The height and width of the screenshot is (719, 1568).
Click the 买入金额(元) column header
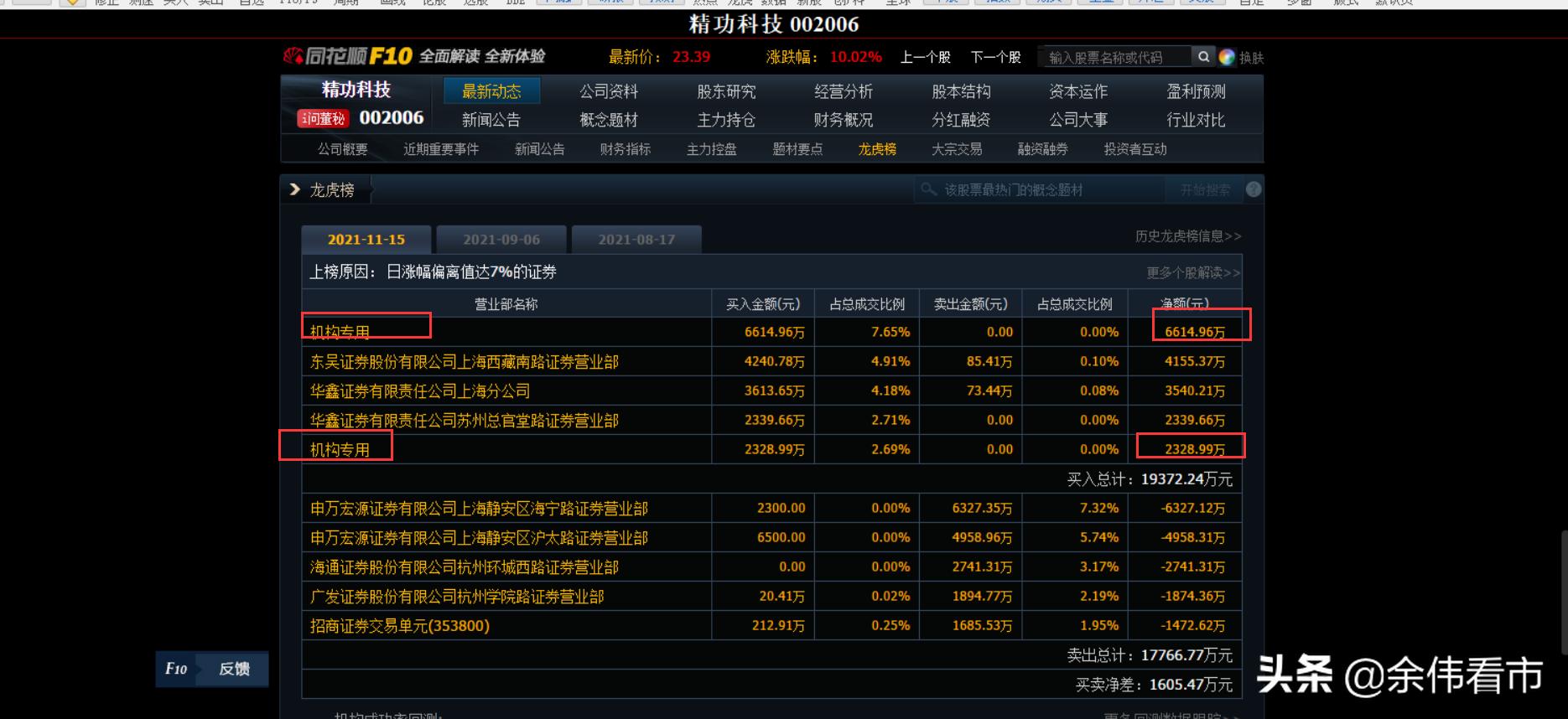tap(763, 303)
